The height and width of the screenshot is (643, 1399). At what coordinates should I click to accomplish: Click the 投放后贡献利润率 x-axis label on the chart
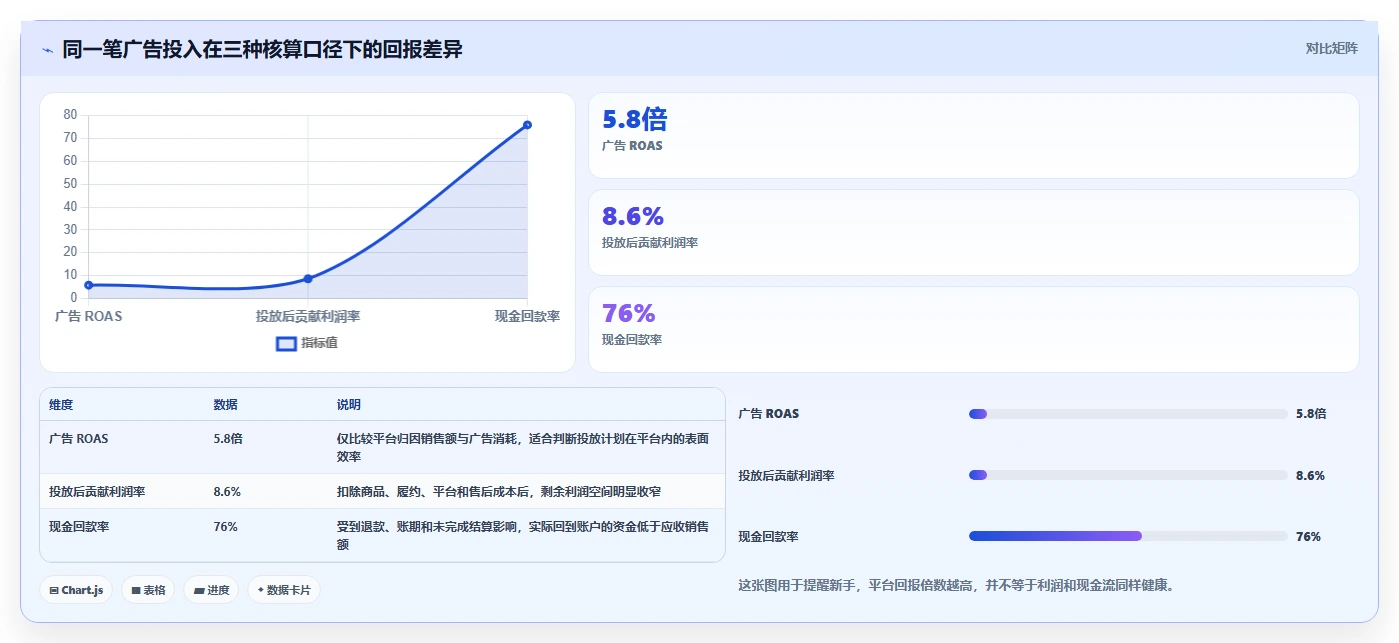tap(308, 316)
